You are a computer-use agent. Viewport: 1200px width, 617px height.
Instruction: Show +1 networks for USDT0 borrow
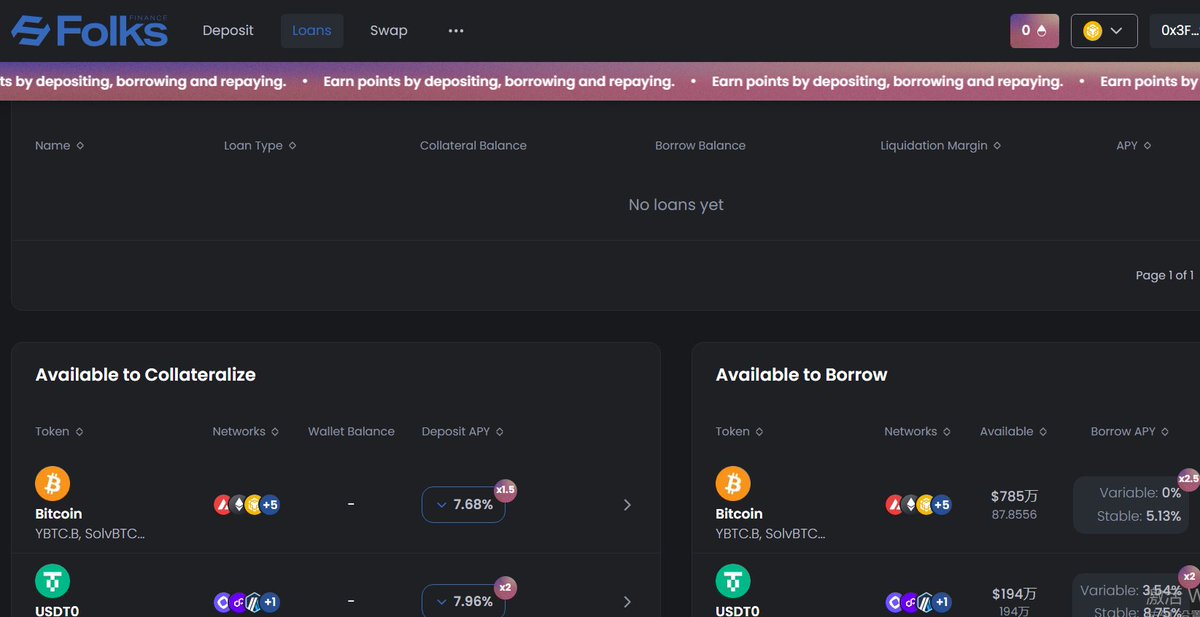click(x=941, y=602)
